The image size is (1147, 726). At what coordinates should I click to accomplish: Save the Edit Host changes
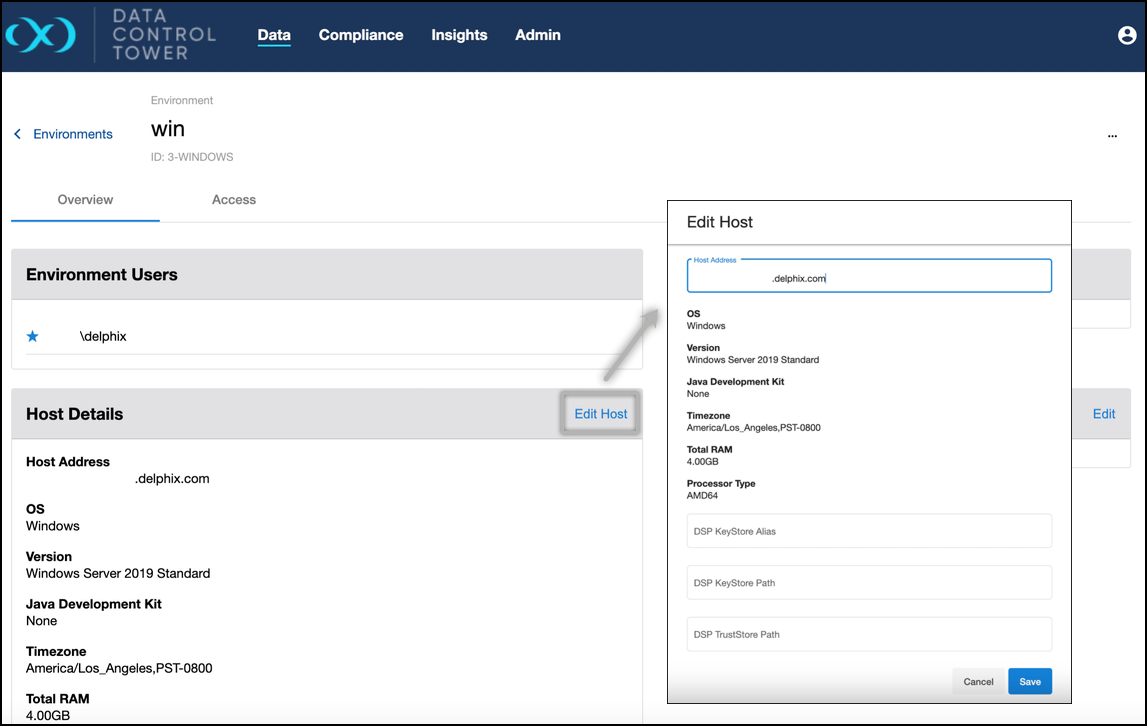1030,682
